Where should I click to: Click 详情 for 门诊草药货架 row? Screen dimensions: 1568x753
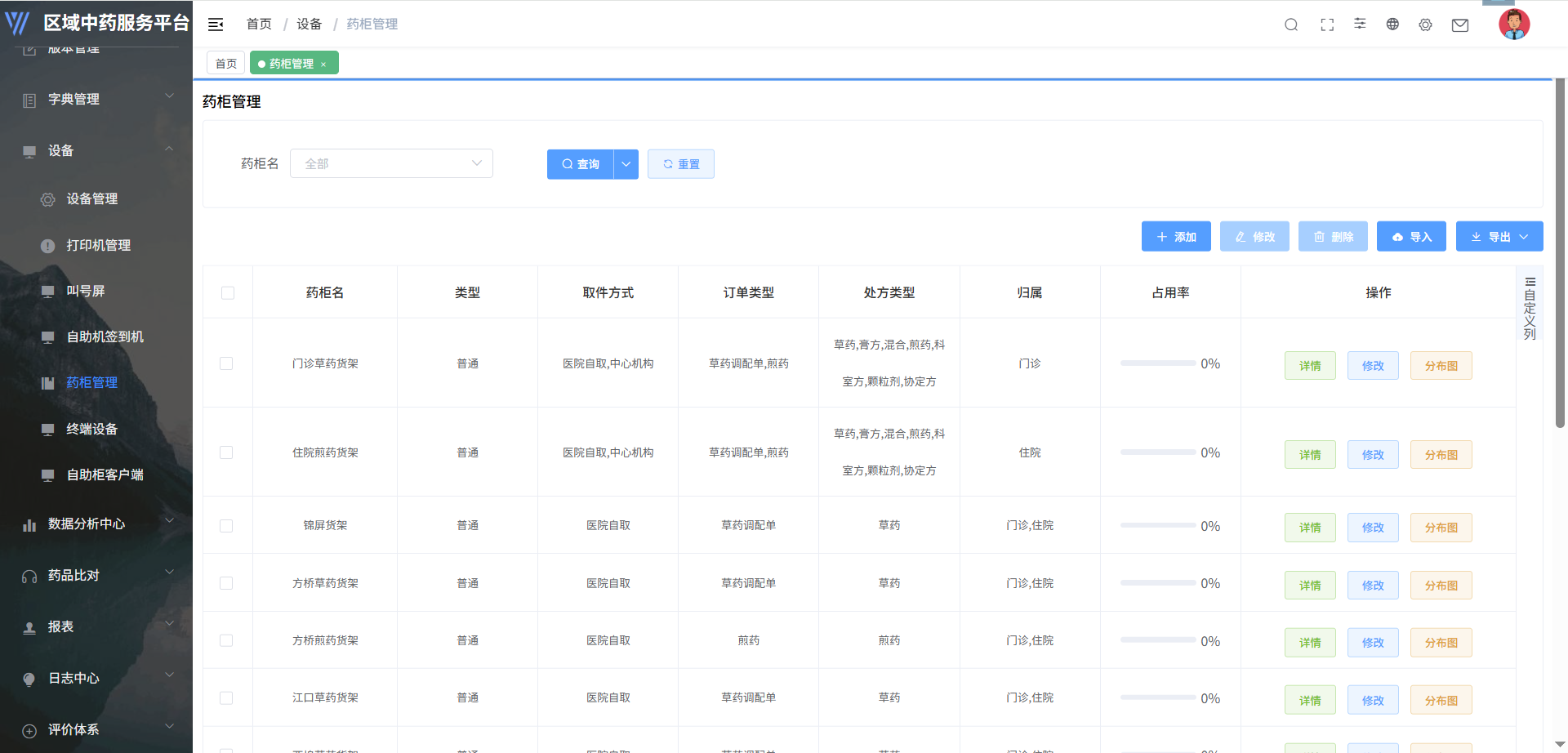coord(1310,366)
